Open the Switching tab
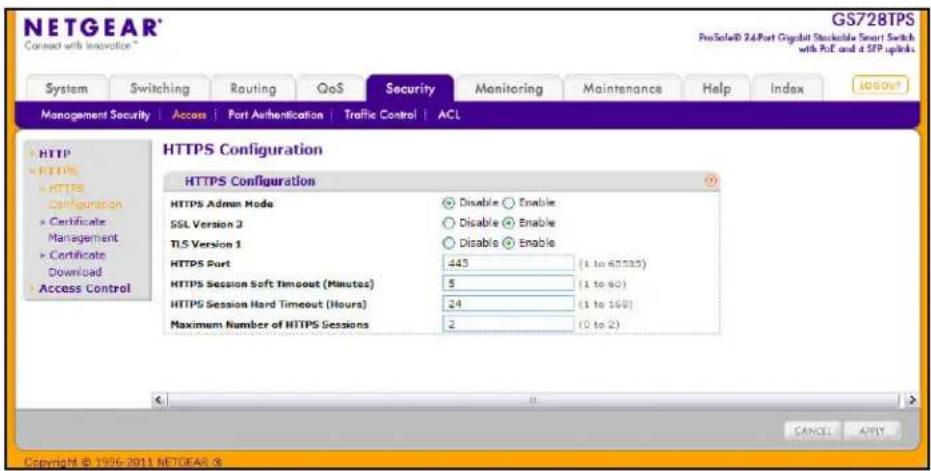Image resolution: width=931 pixels, height=471 pixels. click(x=160, y=89)
